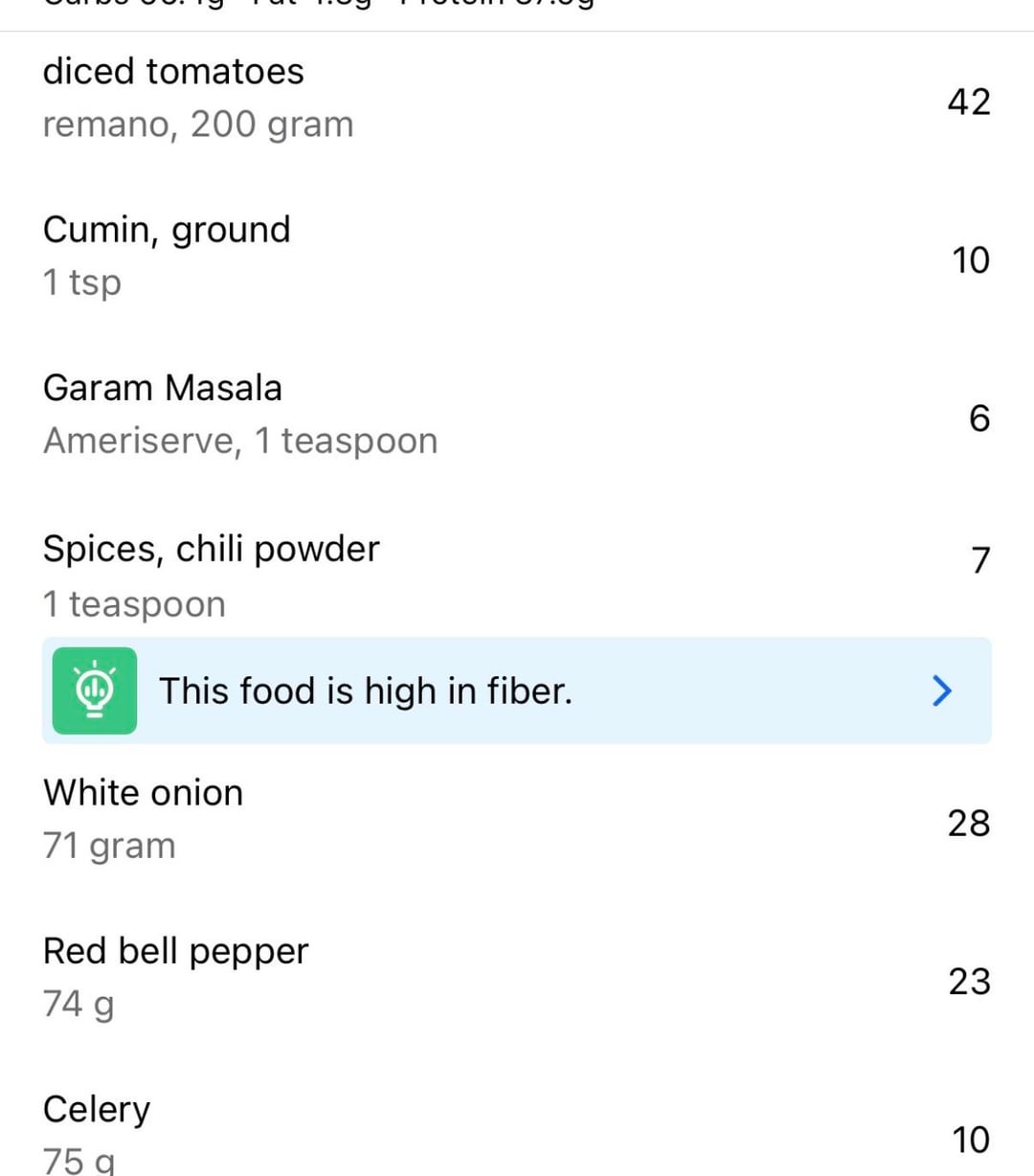Select the "remano, 200 gram" serving text
This screenshot has height=1176, width=1034.
tap(198, 124)
